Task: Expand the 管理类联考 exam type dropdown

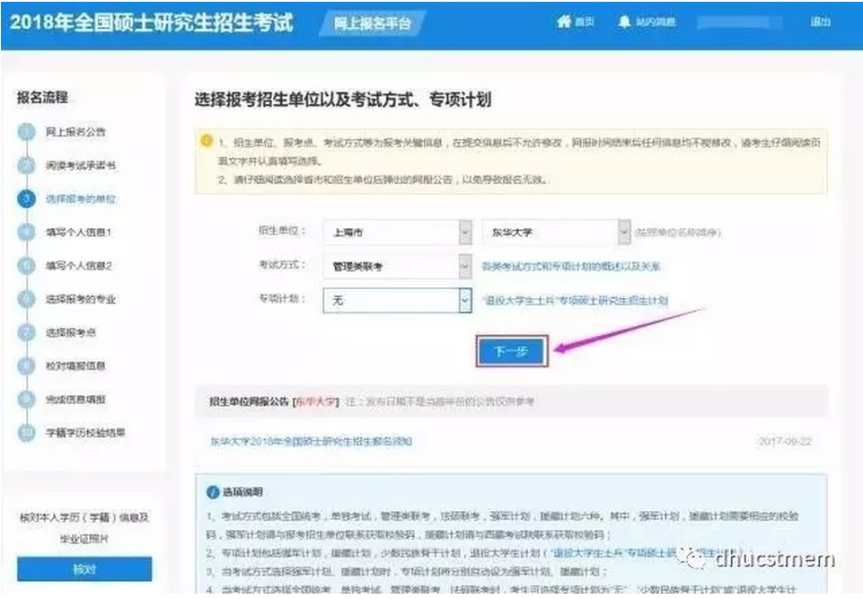Action: pos(465,266)
